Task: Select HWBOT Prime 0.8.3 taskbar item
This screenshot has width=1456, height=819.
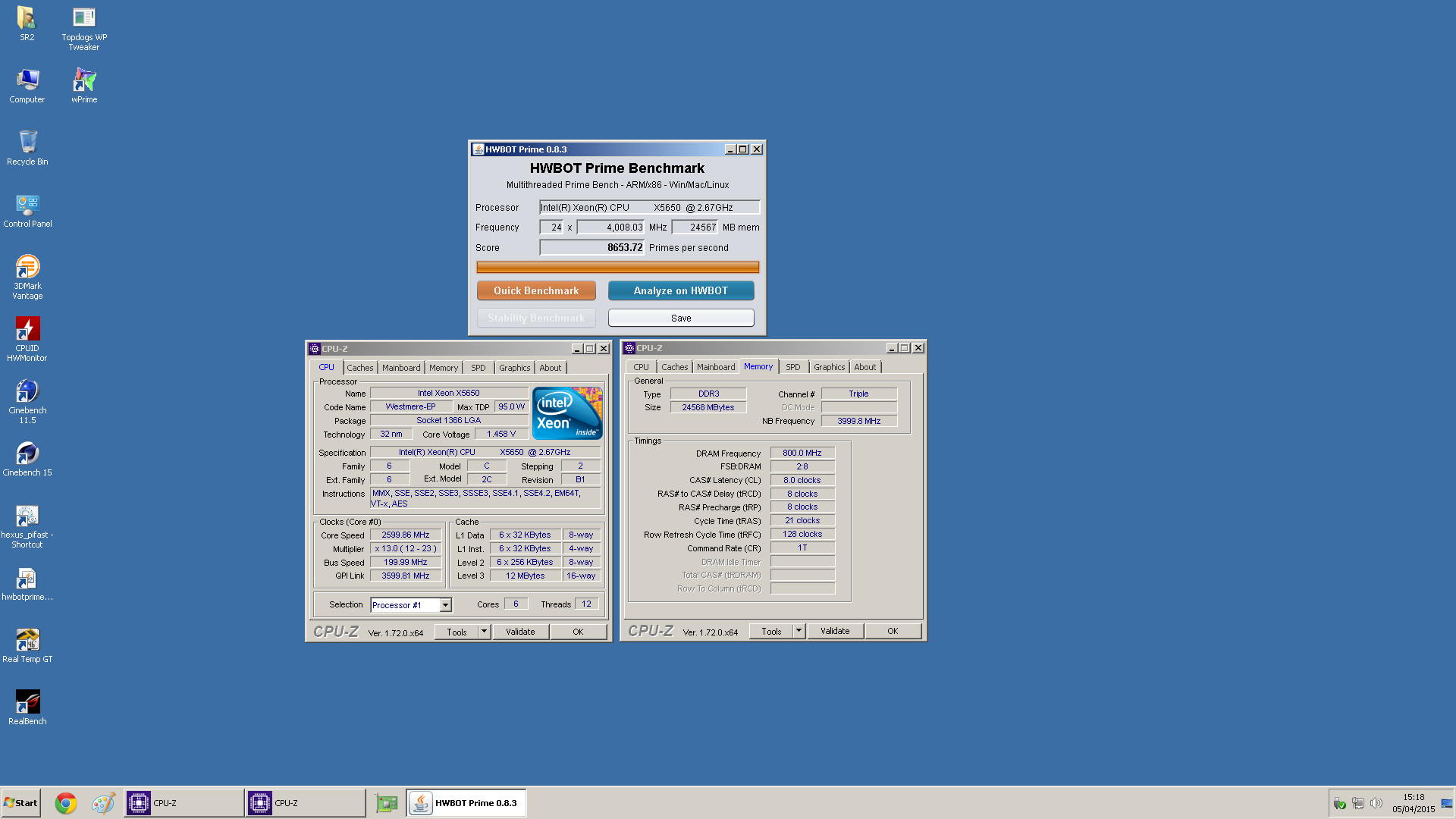Action: click(466, 803)
